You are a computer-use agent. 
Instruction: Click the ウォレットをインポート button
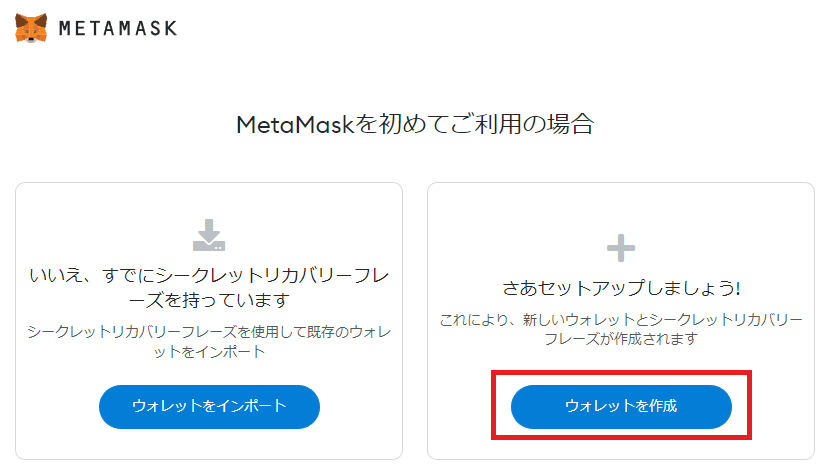[209, 406]
